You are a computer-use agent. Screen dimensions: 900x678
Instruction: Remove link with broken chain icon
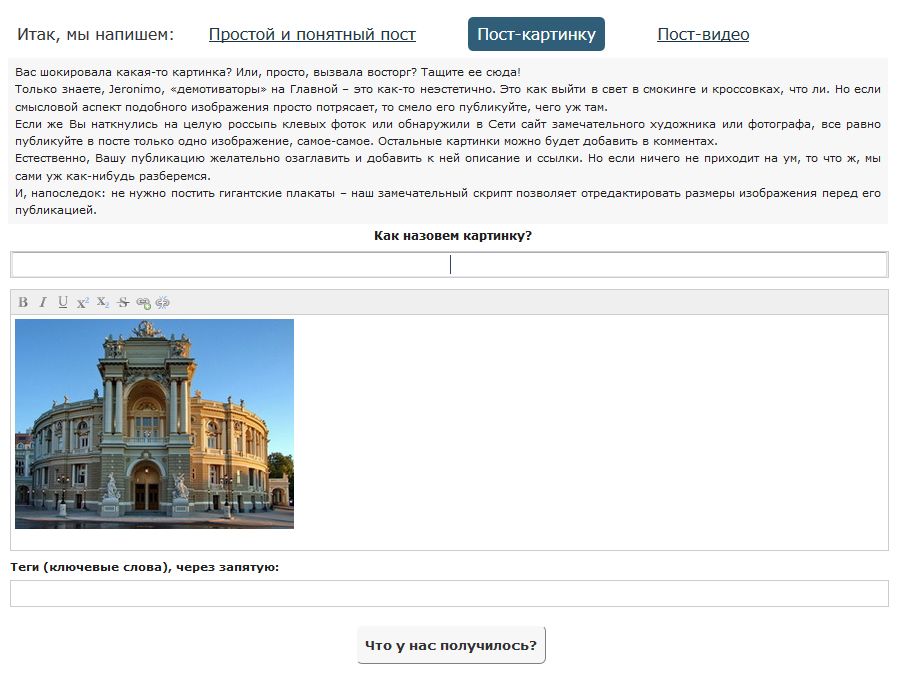coord(162,303)
